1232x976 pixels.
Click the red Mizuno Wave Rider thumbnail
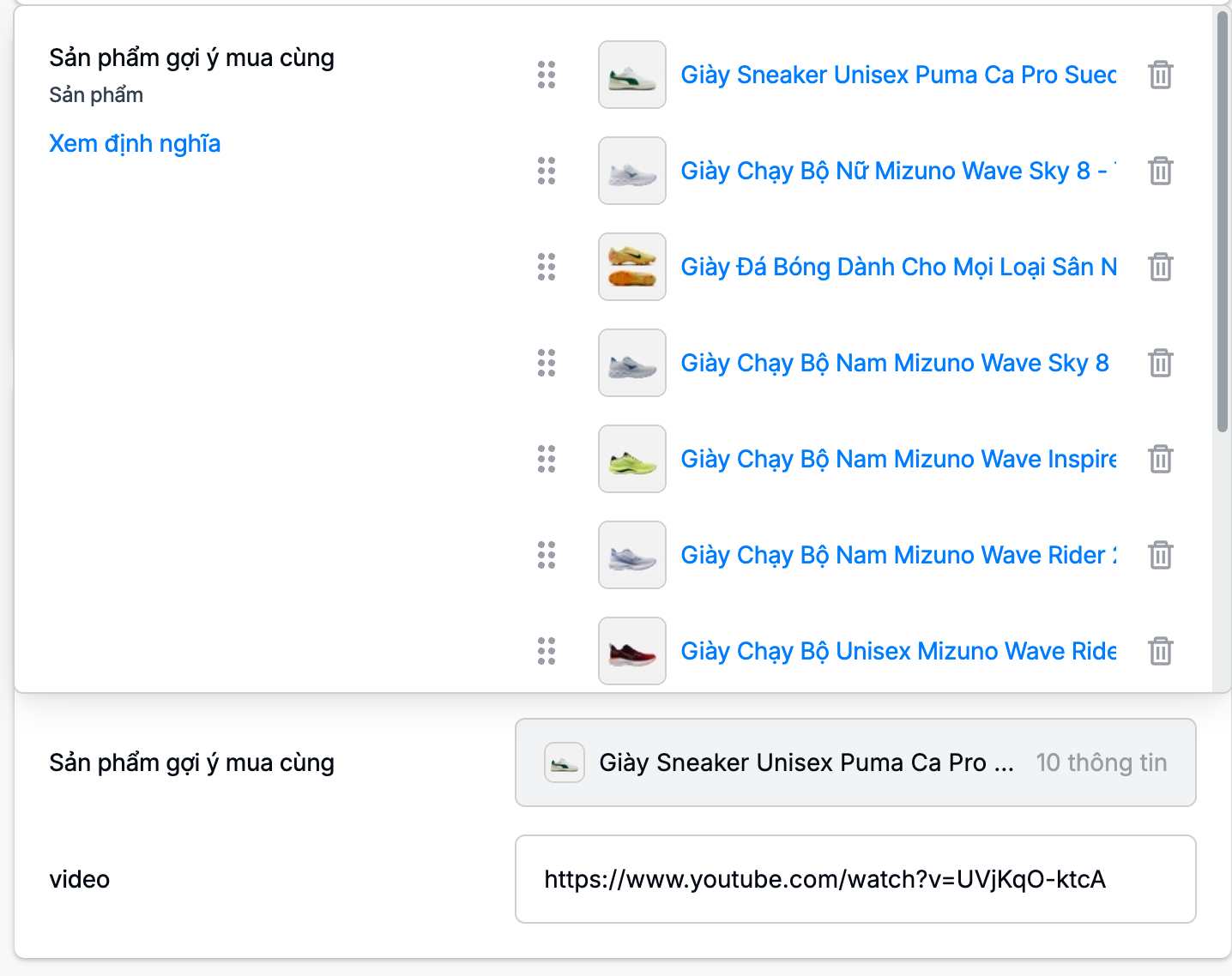coord(632,651)
